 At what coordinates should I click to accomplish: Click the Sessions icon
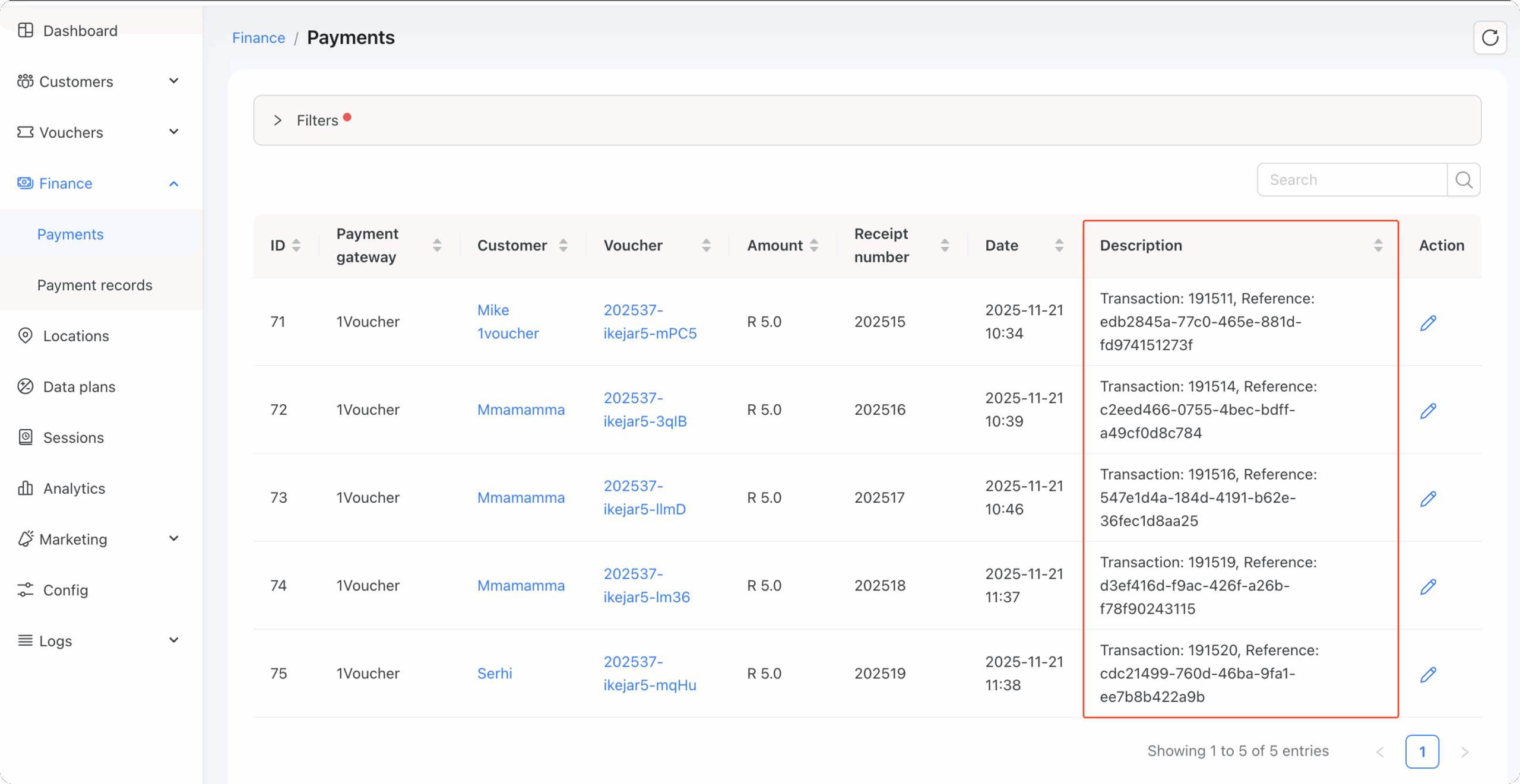25,437
